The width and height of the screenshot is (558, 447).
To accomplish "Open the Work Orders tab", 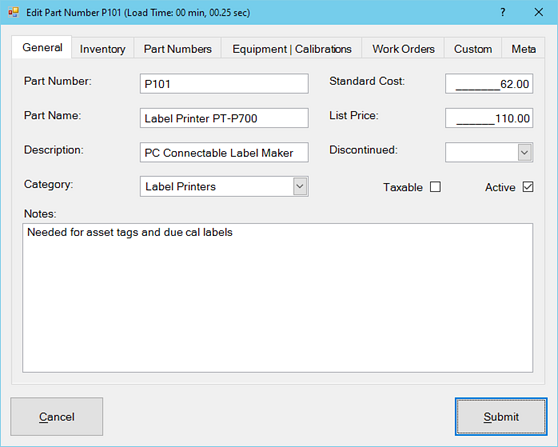I will pos(403,49).
